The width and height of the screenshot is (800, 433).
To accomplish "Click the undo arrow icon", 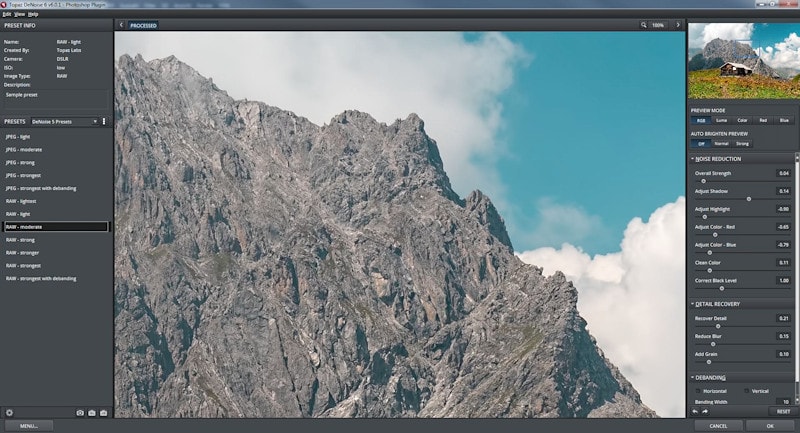I will click(695, 411).
